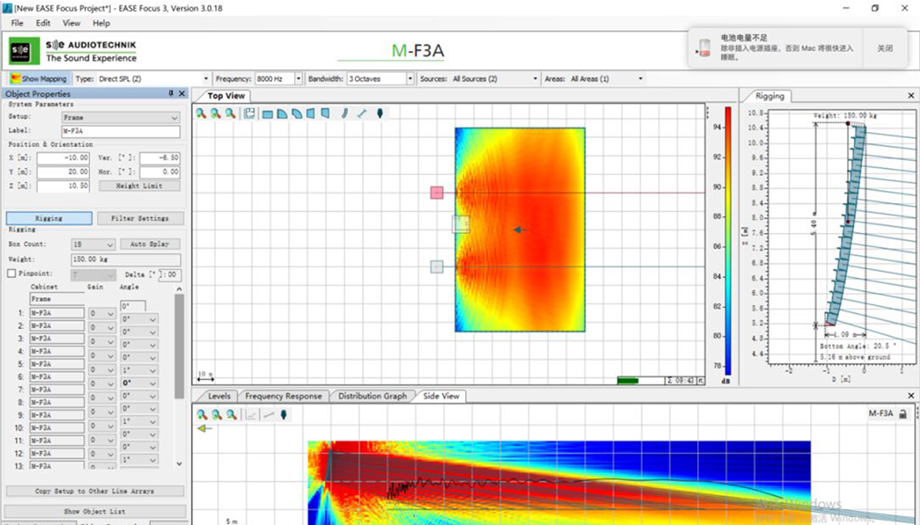Click the first zoom magnifier in the Top View toolbar
Screen dimensions: 920x525
(x=201, y=114)
